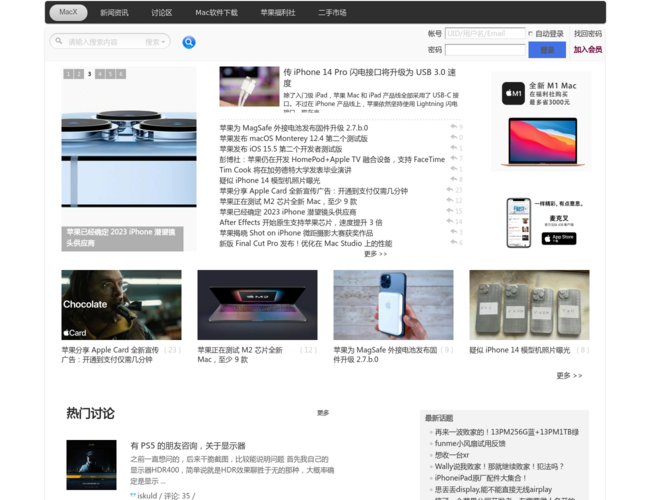The image size is (650, 500).
Task: Click 更多 below the thumbnail row
Action: pos(569,376)
